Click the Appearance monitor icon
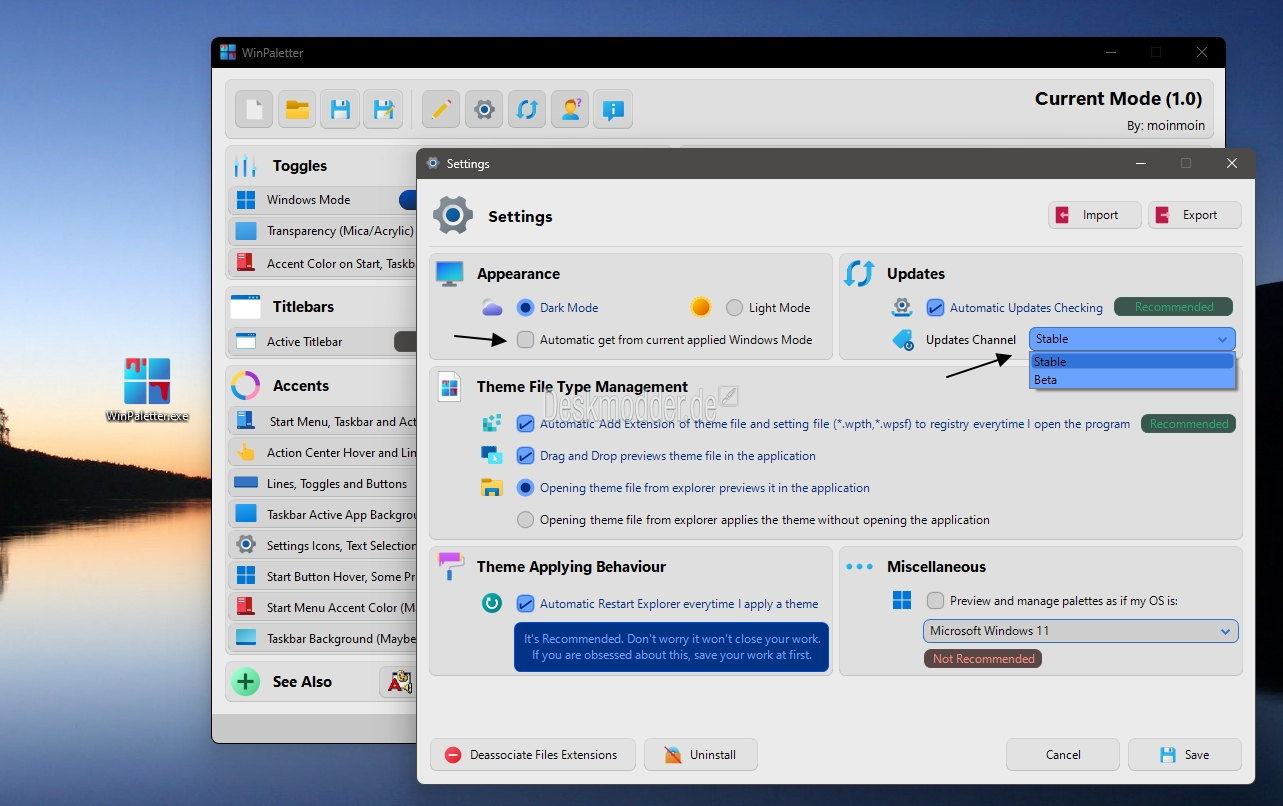 pyautogui.click(x=451, y=273)
